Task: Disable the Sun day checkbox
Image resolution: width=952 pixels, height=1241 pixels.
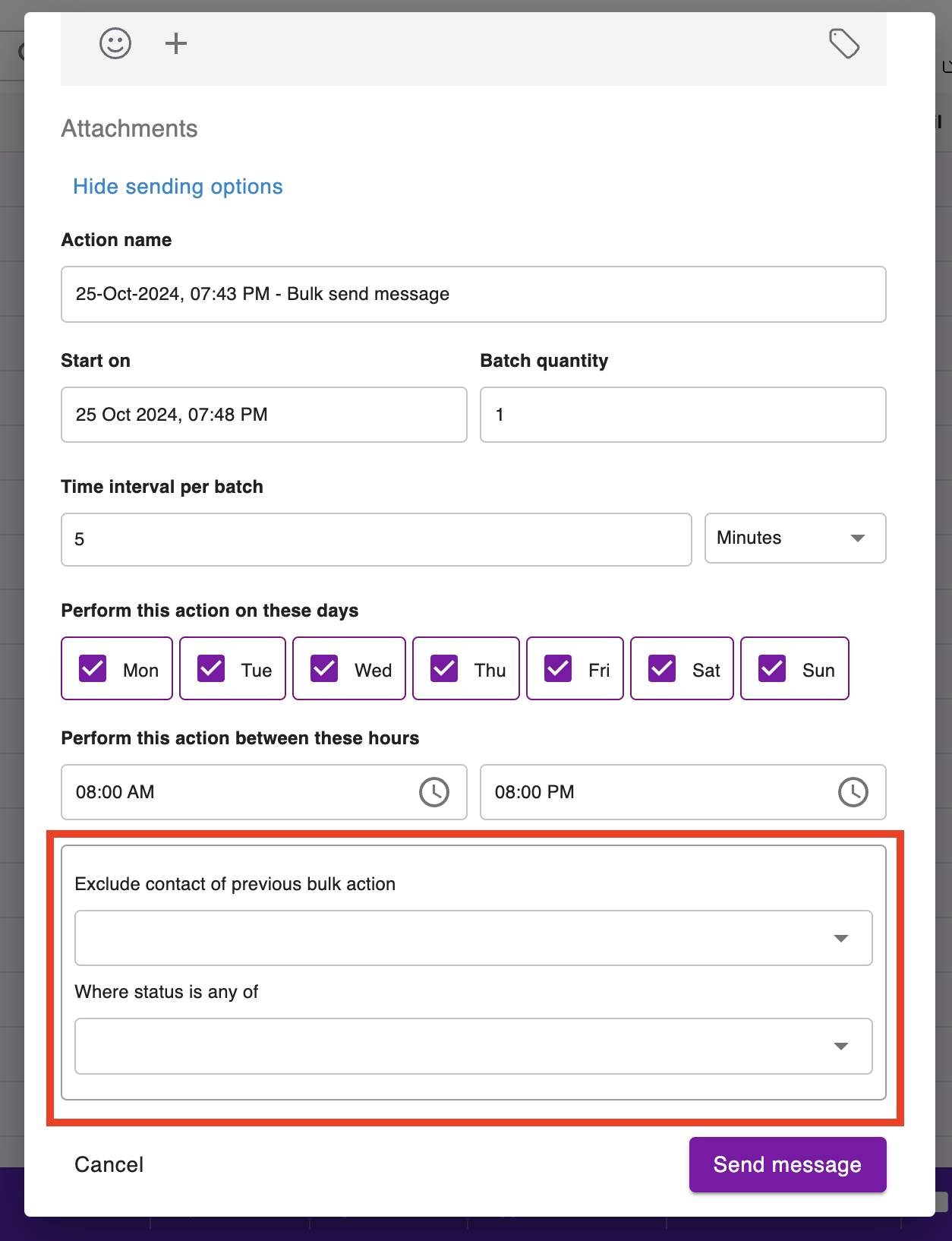Action: coord(772,668)
